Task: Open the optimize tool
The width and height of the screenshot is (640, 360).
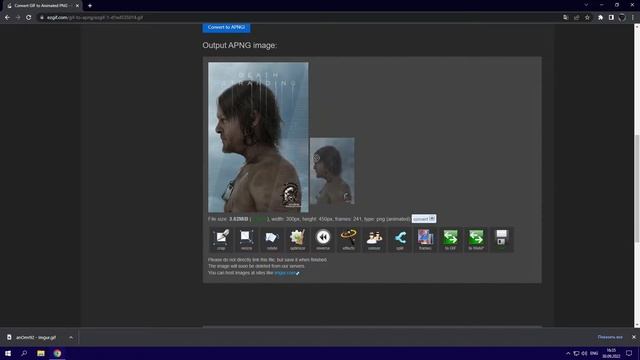Action: pos(297,240)
